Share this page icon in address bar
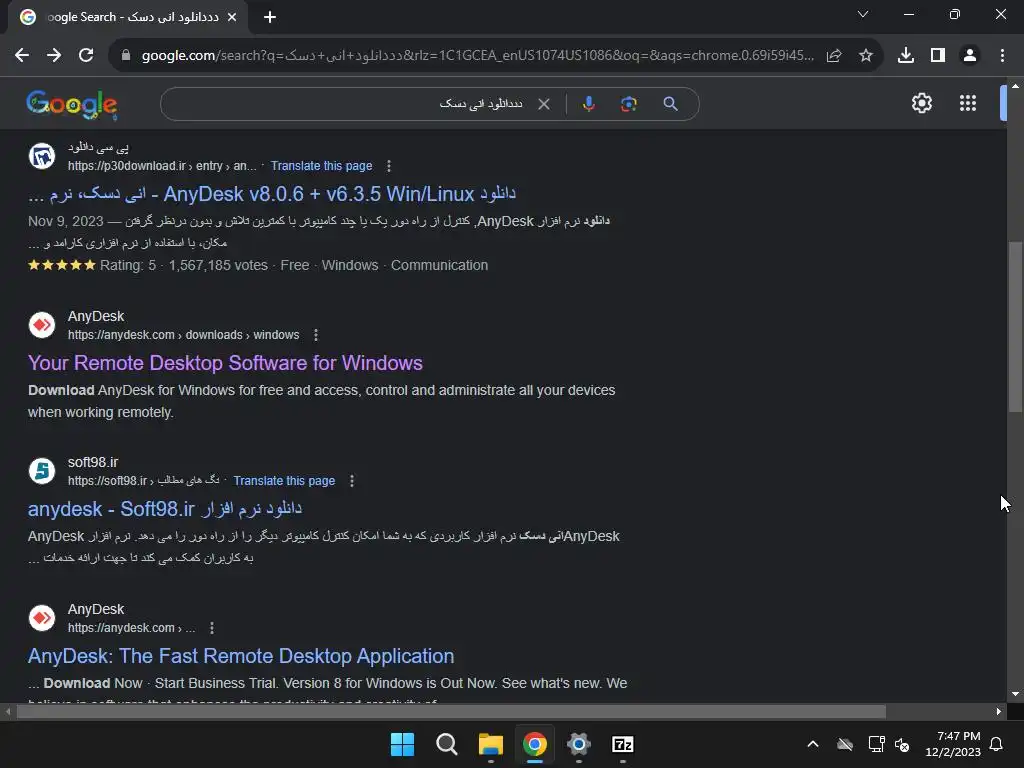Viewport: 1024px width, 768px height. pyautogui.click(x=834, y=56)
